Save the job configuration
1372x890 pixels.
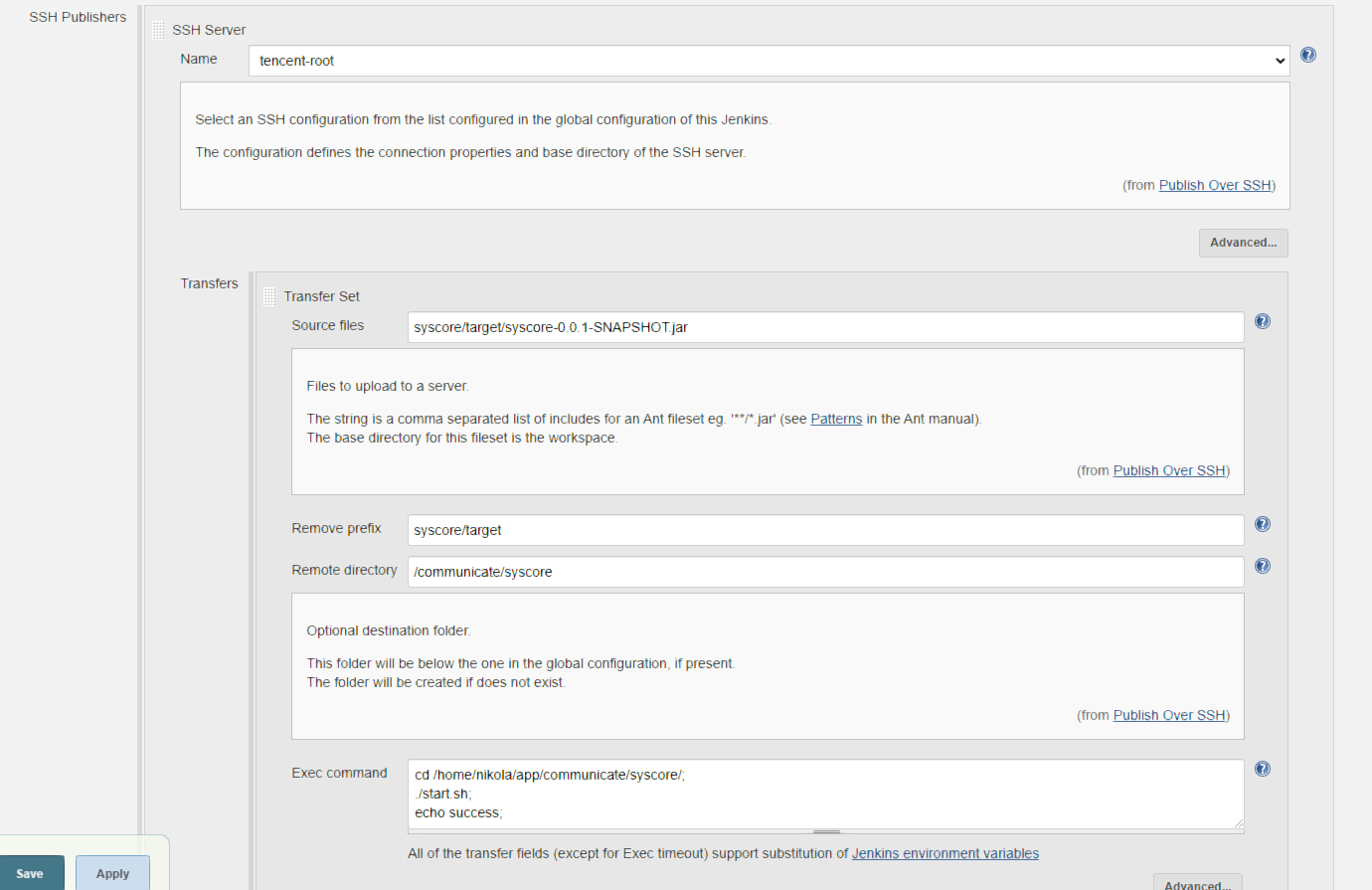[x=31, y=873]
